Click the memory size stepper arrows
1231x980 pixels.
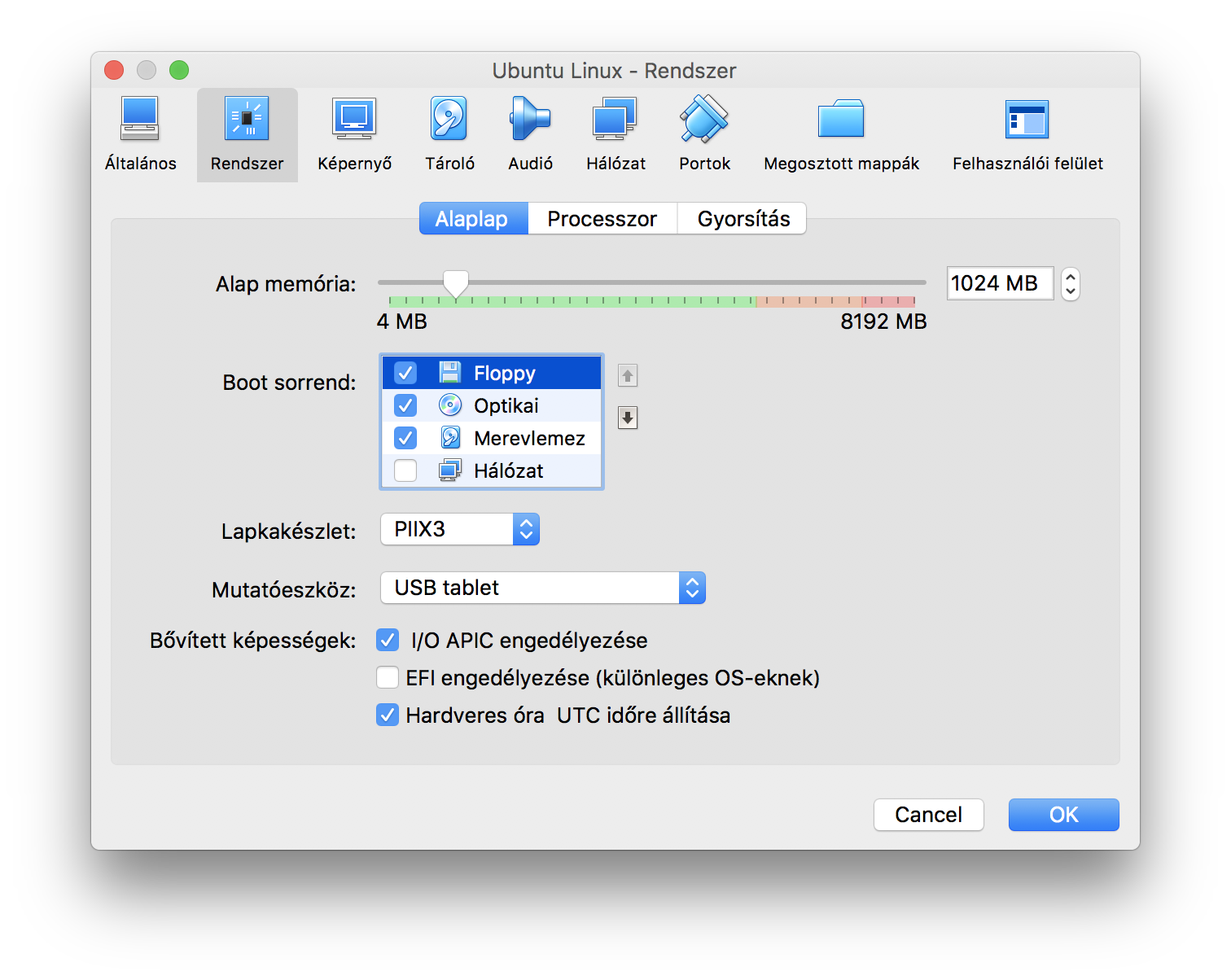1071,284
